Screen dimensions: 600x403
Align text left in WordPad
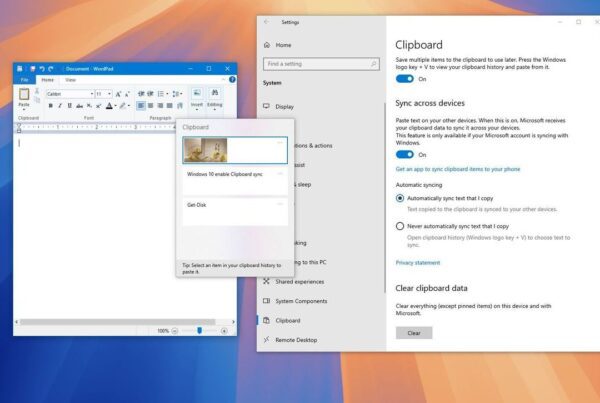(141, 106)
